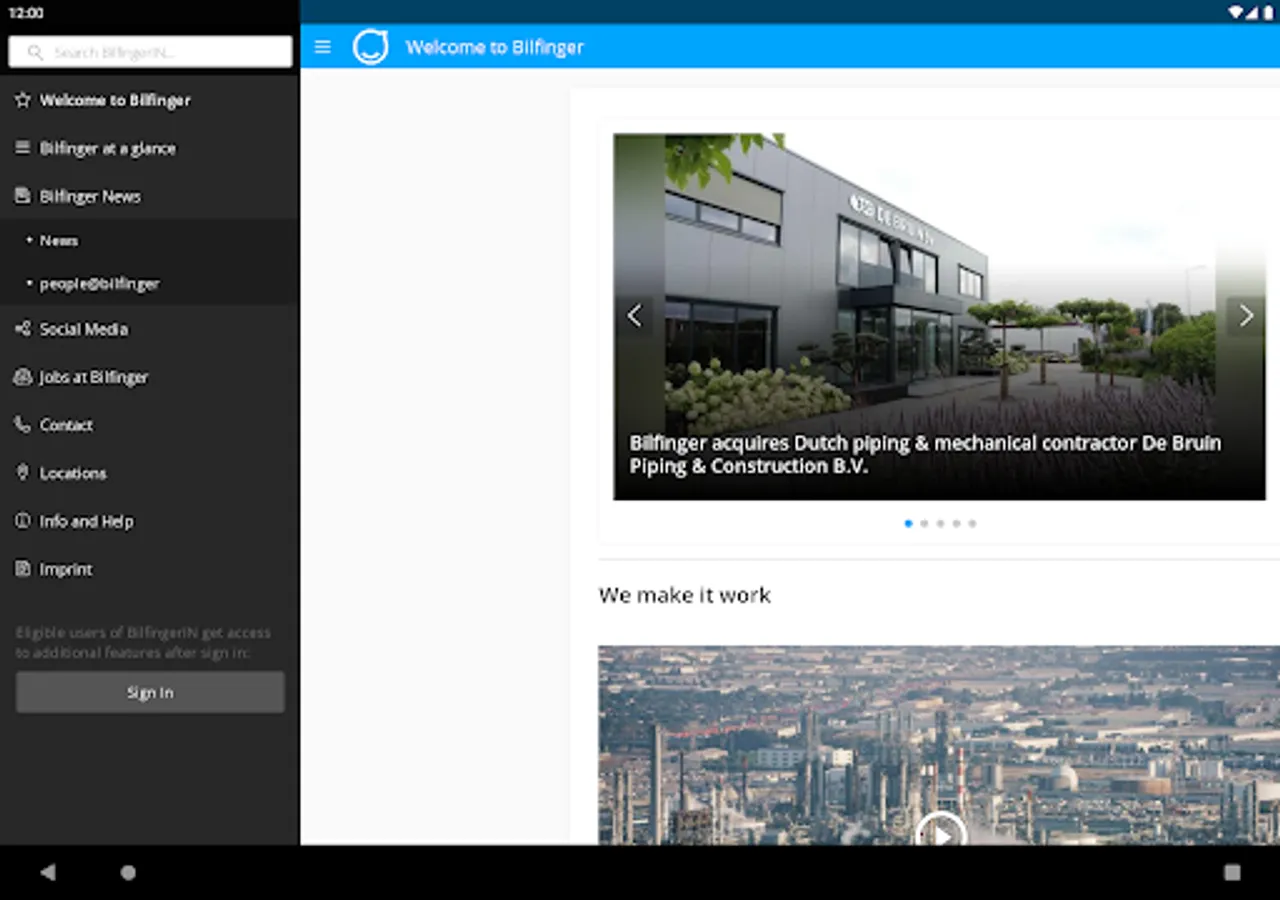Open the hamburger menu icon
Viewport: 1280px width, 900px height.
point(322,47)
